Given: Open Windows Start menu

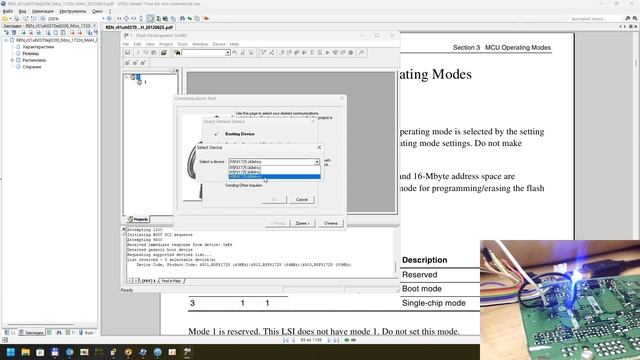Looking at the screenshot, I should click(11, 352).
